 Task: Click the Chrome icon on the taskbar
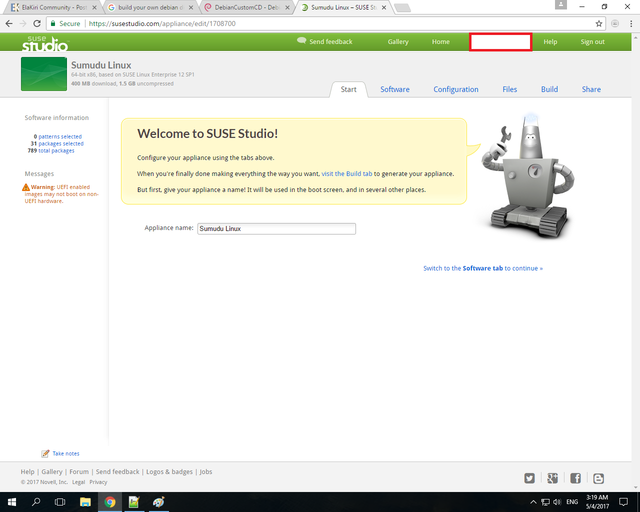click(x=109, y=502)
